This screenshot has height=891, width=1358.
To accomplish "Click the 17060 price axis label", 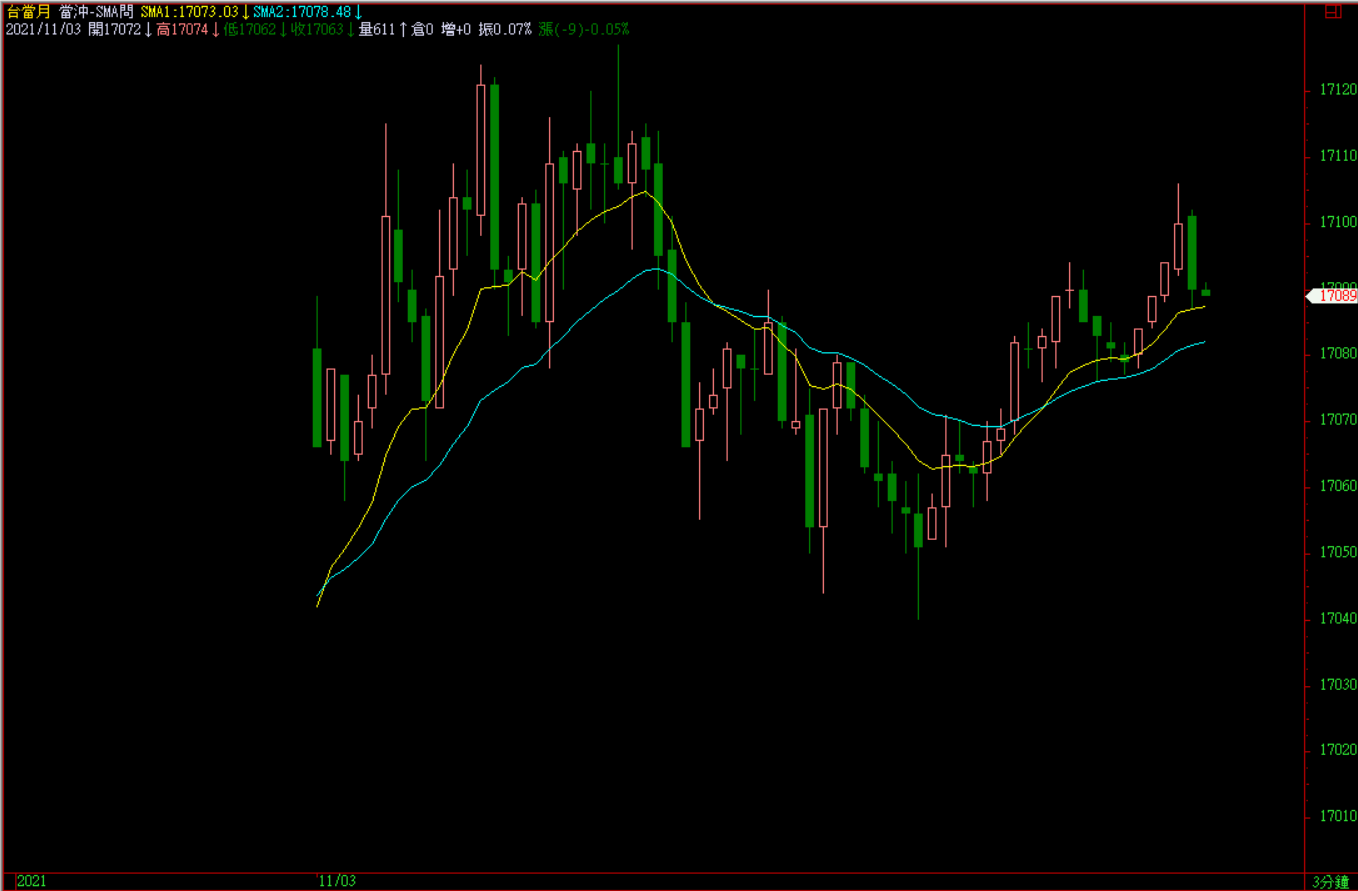I will coord(1338,486).
